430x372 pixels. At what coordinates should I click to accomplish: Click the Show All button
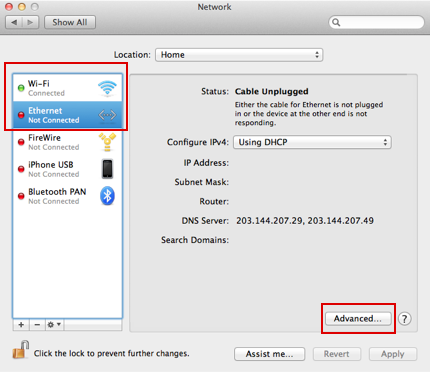click(x=70, y=22)
